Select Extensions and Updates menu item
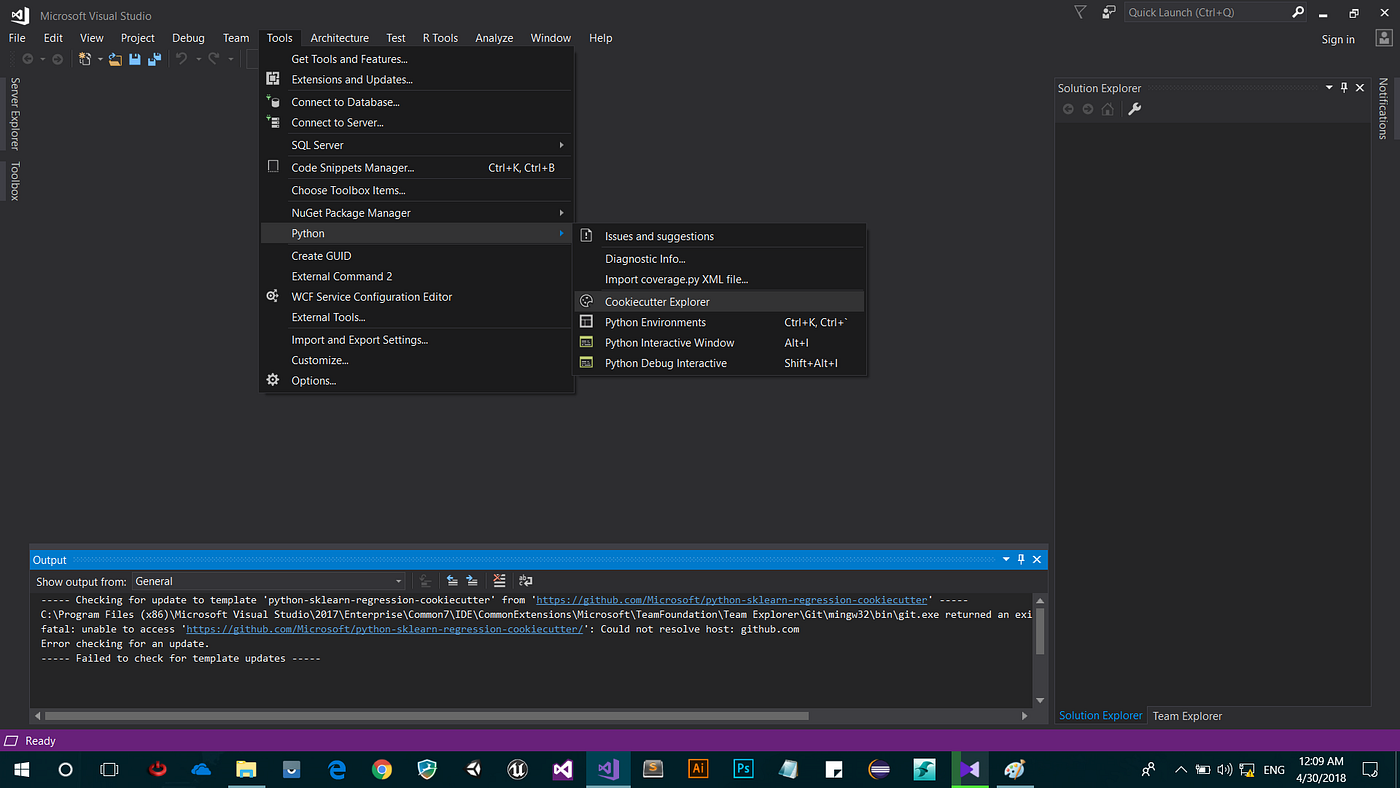Viewport: 1400px width, 788px height. coord(417,80)
